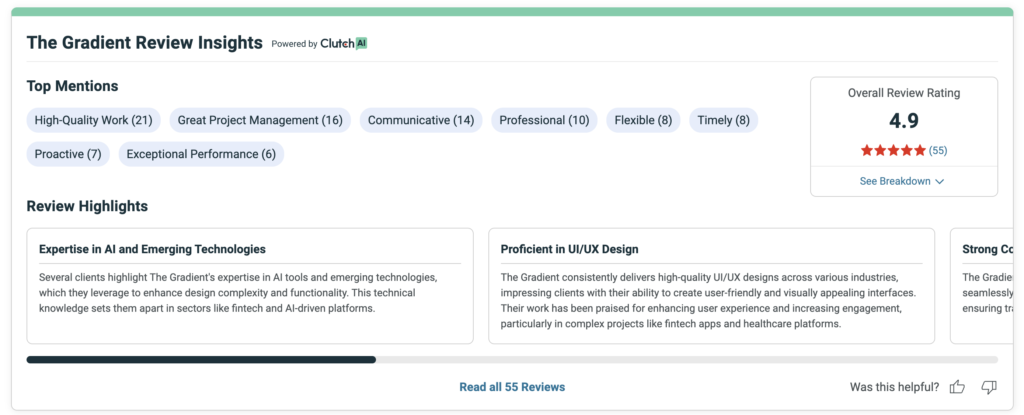Open the Proficient in UI/UX Design card

coord(711,286)
